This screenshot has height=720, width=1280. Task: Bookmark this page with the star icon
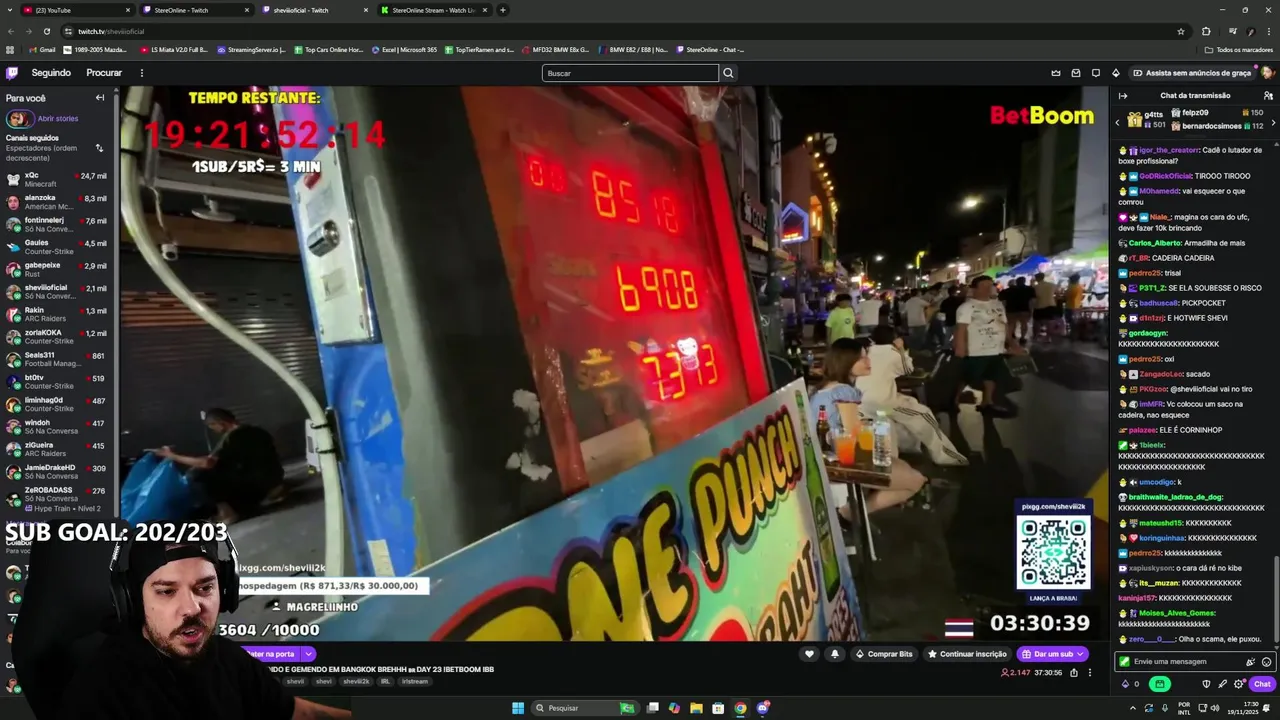(x=1181, y=31)
